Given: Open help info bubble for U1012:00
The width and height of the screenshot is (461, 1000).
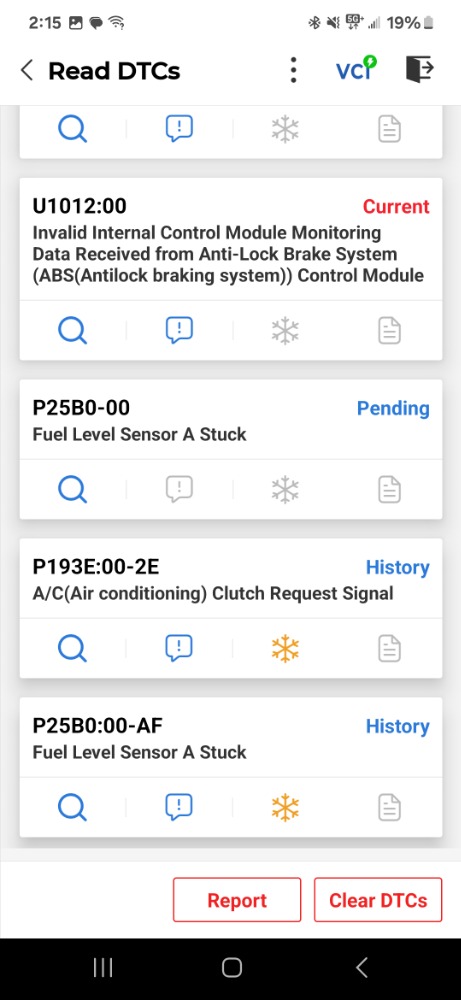Looking at the screenshot, I should click(179, 330).
